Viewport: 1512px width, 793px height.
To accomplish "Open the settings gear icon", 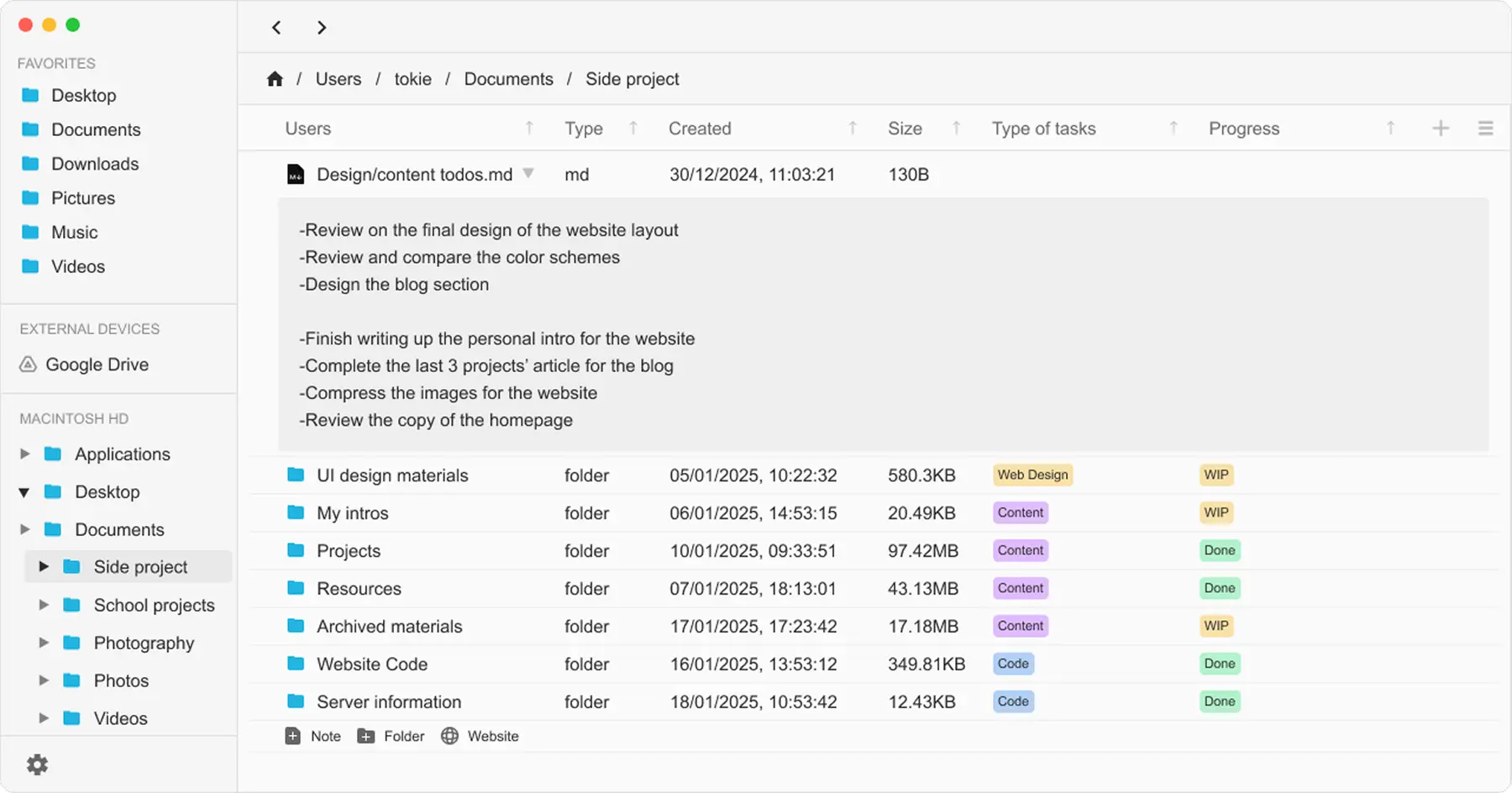I will (37, 764).
